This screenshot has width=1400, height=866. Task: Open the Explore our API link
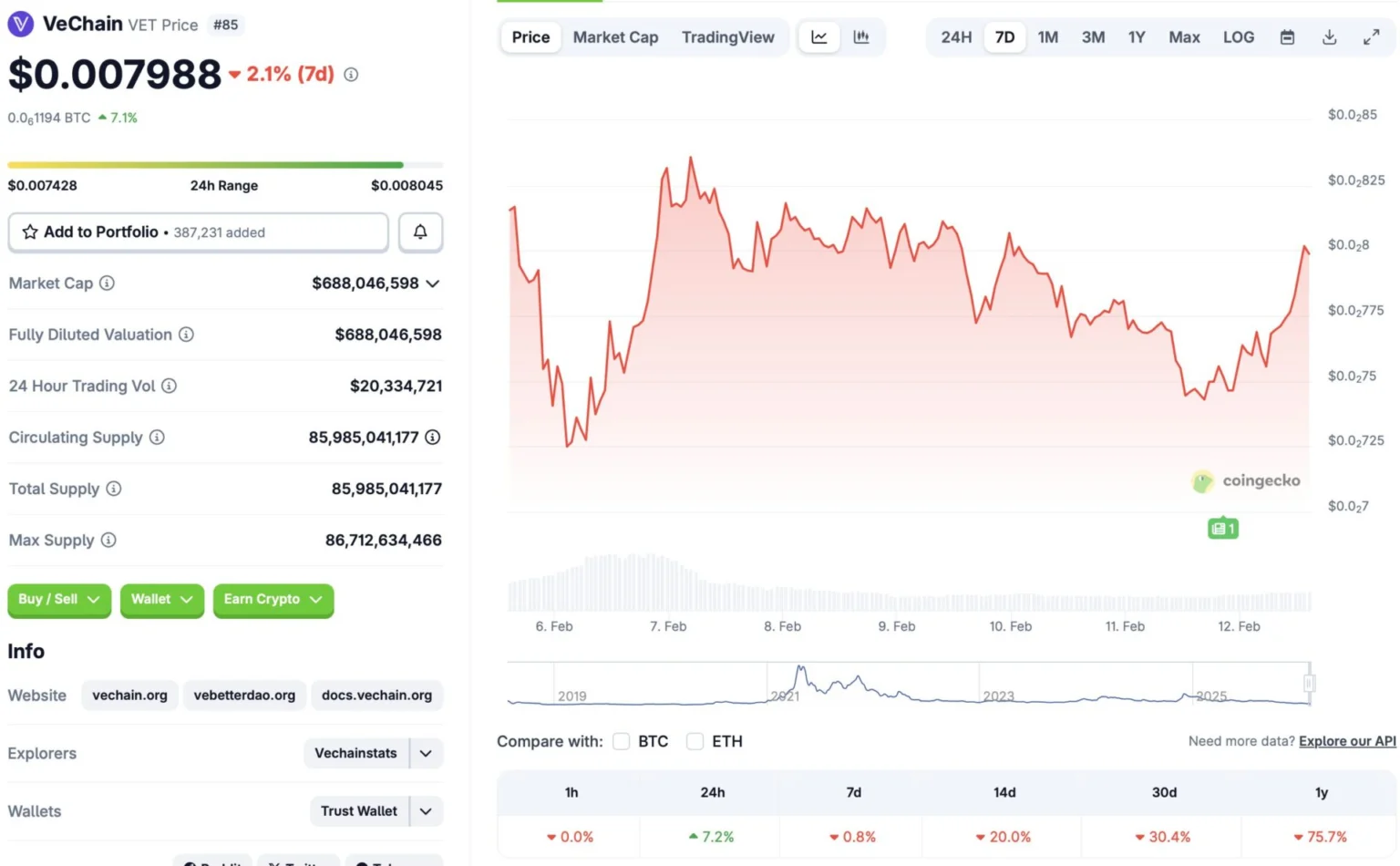pyautogui.click(x=1346, y=742)
